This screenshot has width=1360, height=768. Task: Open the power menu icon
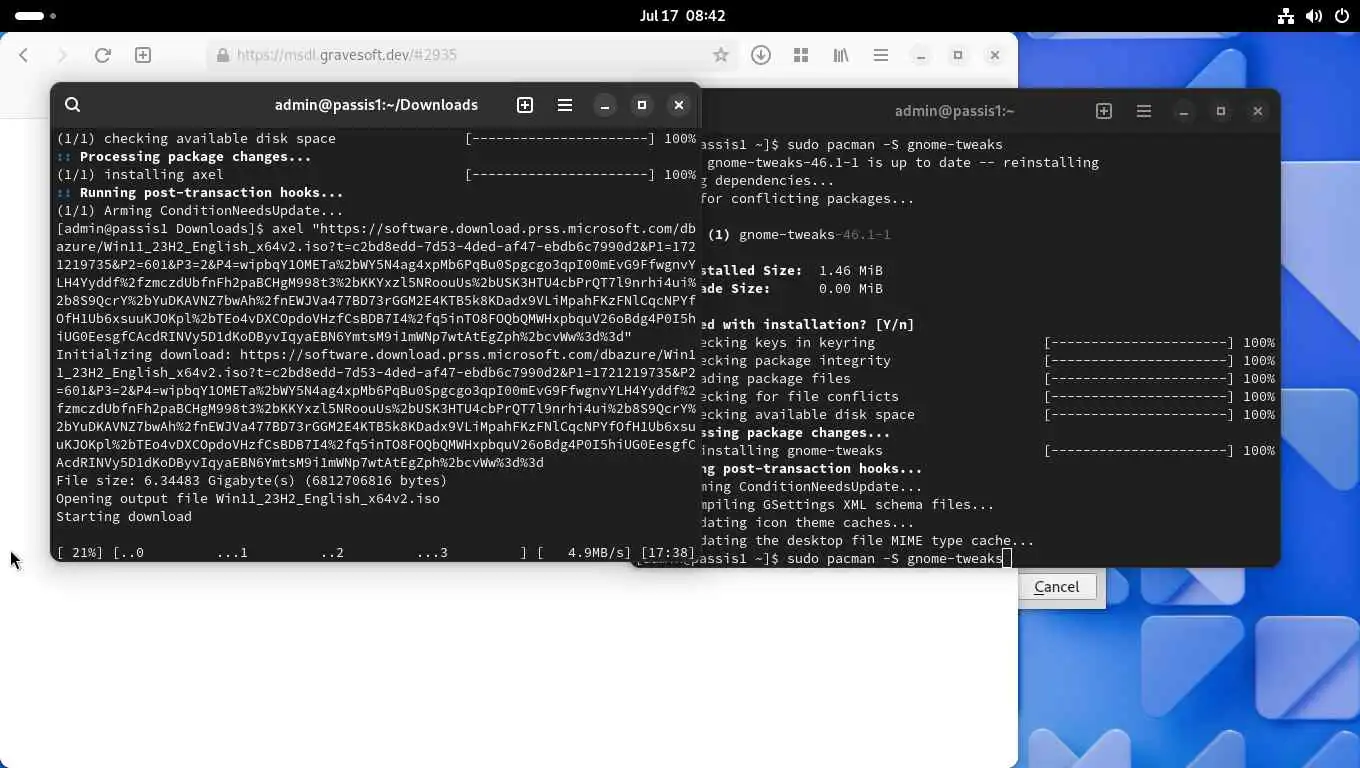1341,16
